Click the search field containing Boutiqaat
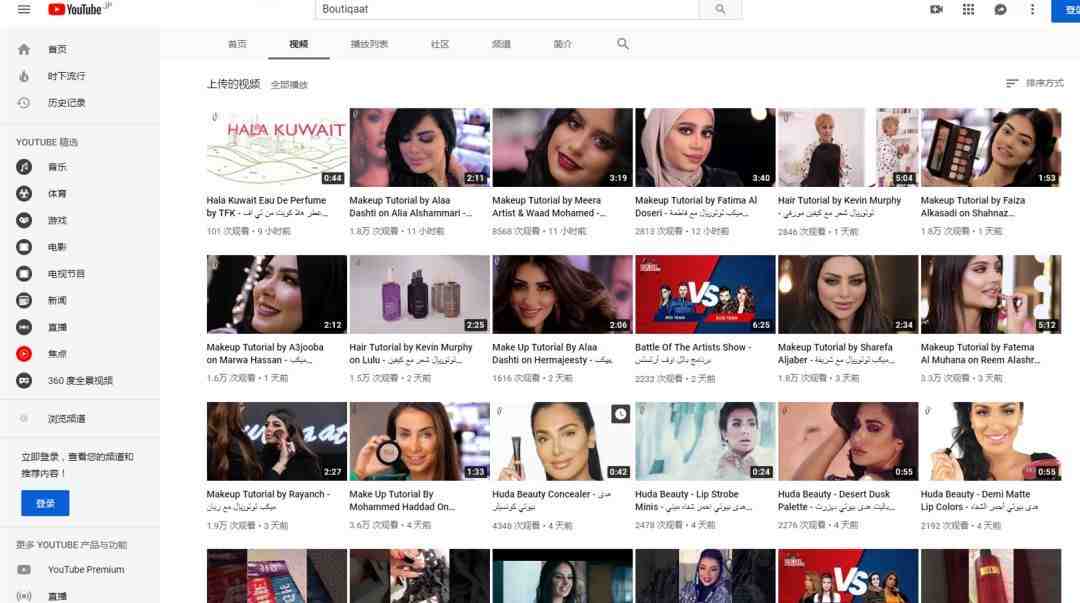The width and height of the screenshot is (1080, 603). [x=507, y=9]
